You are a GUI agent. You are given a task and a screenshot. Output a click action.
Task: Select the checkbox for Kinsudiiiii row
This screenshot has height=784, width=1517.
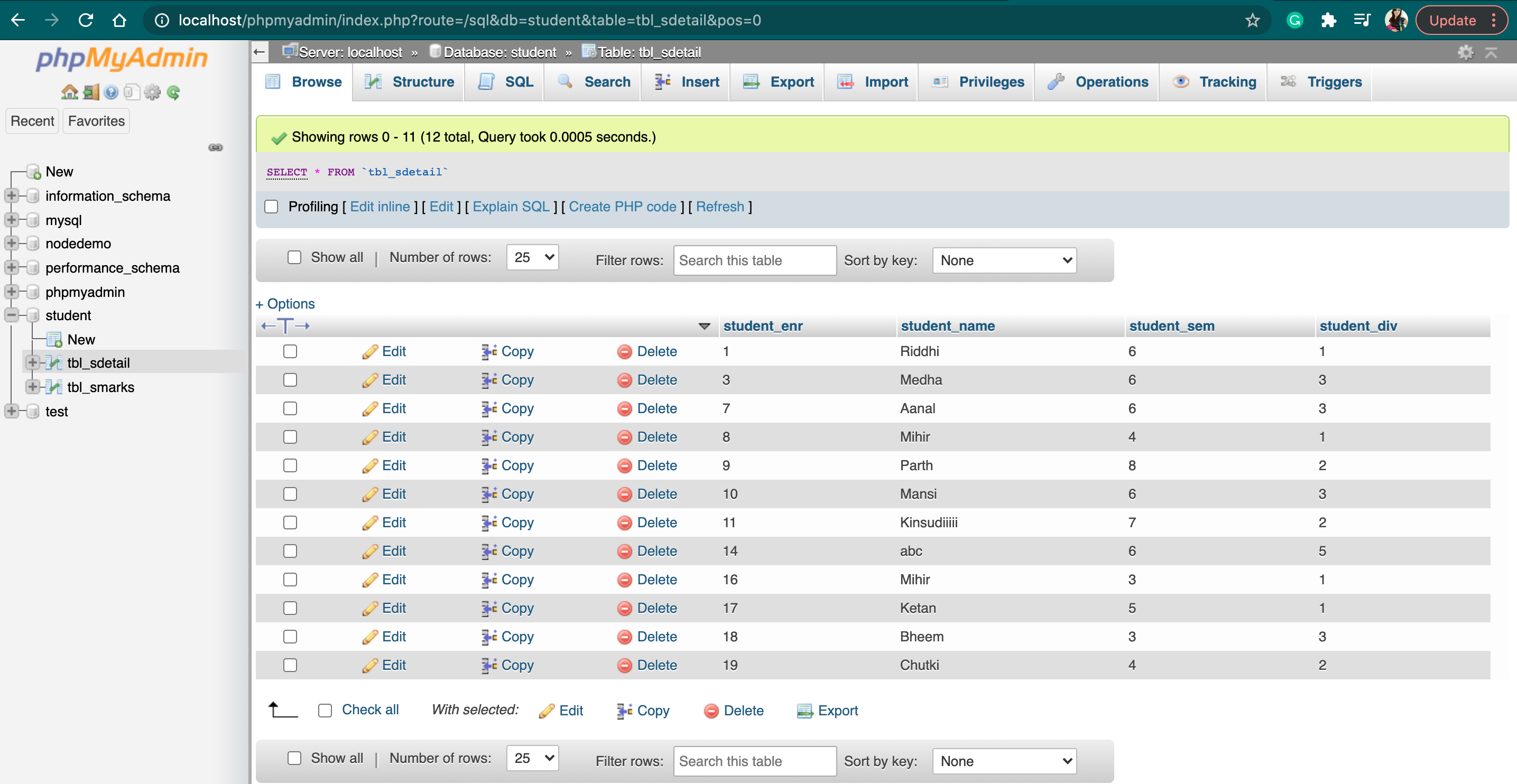click(x=290, y=522)
